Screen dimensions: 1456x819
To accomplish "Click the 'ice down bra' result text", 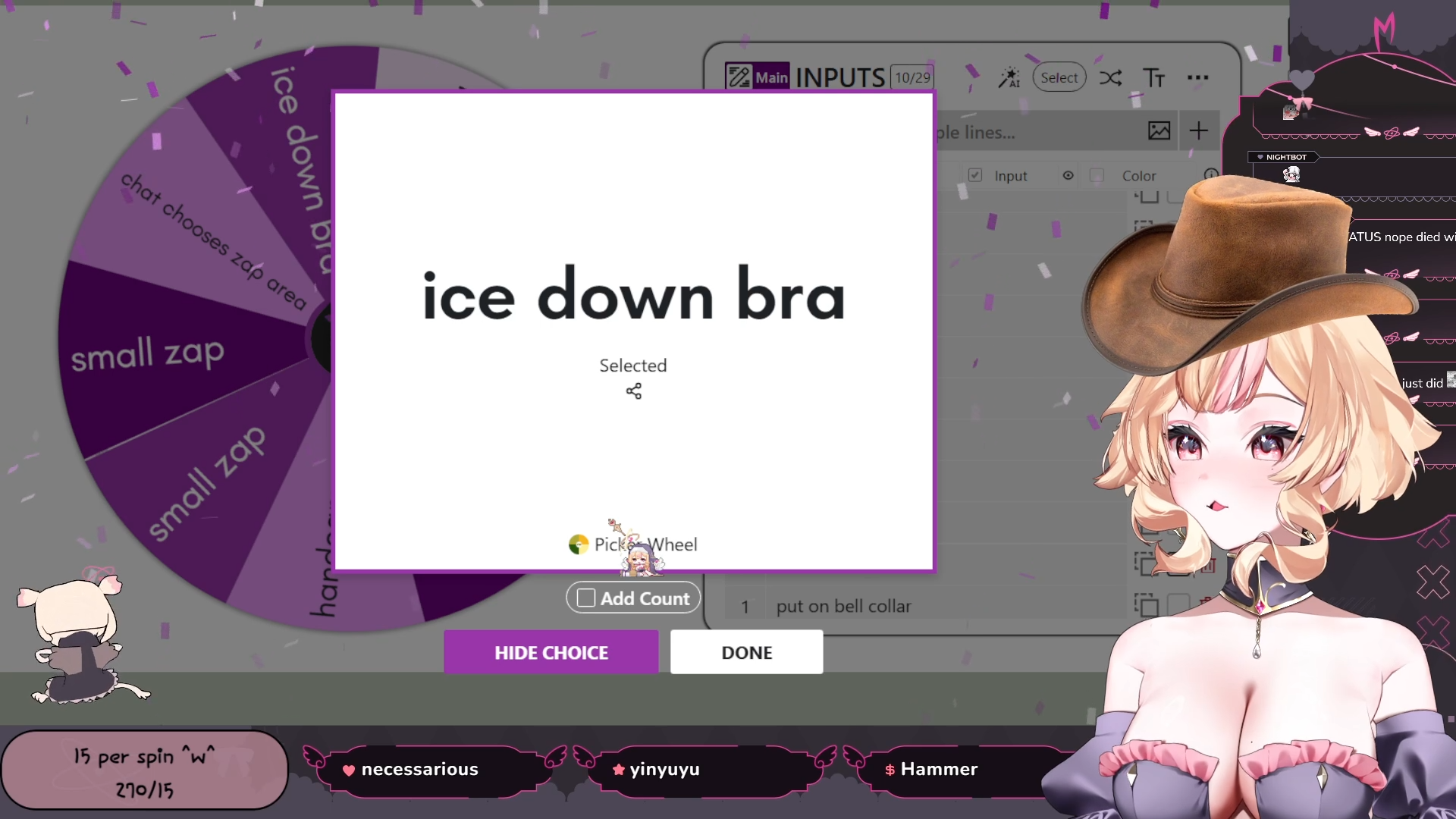I will [634, 295].
